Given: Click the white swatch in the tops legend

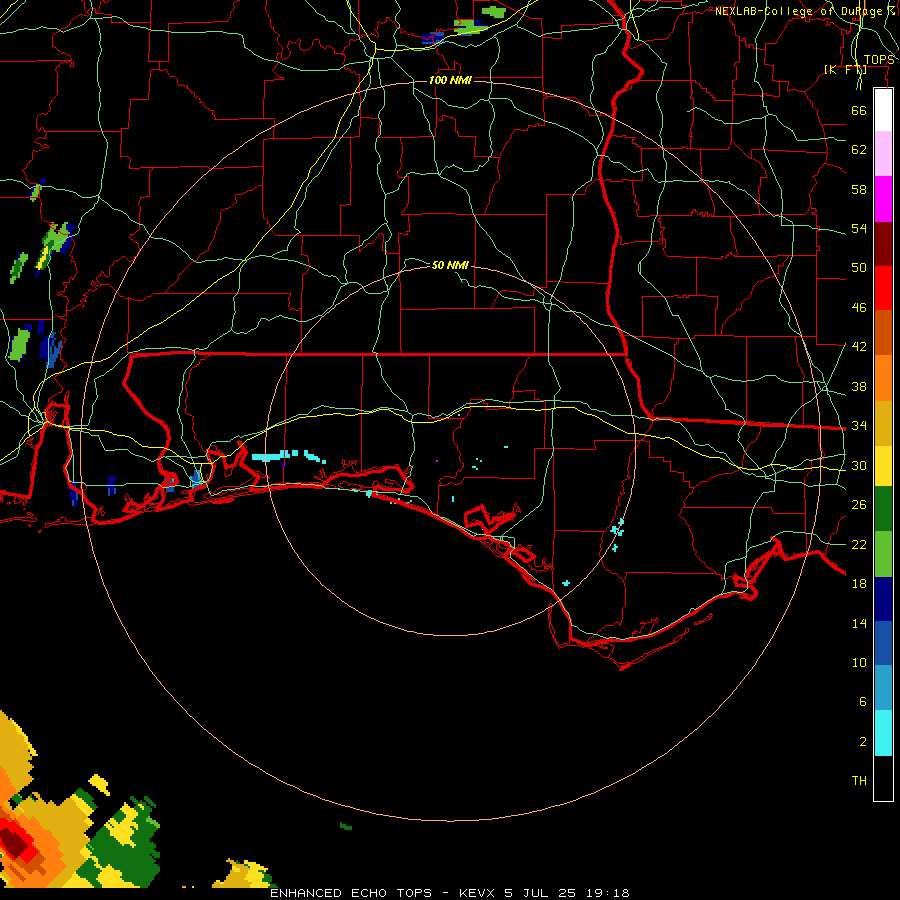Looking at the screenshot, I should (x=883, y=110).
